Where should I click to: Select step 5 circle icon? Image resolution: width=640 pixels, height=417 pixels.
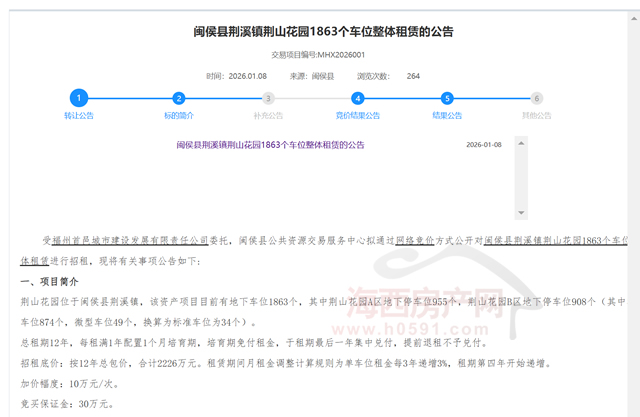[447, 98]
